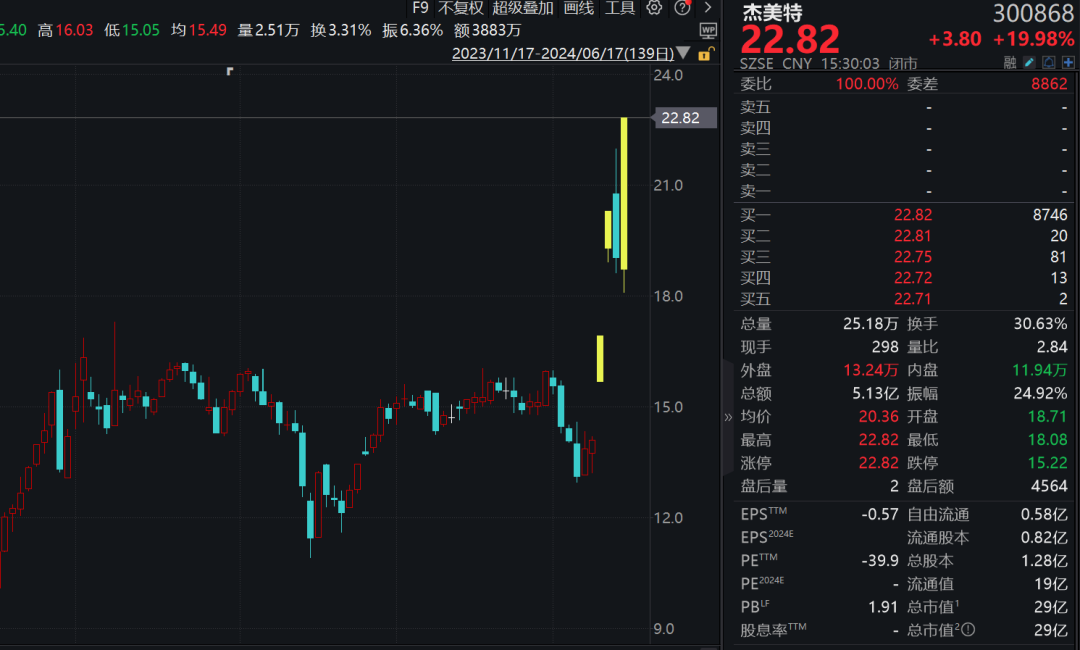Click the 买四 price 22.72
Image resolution: width=1080 pixels, height=650 pixels.
[x=913, y=278]
